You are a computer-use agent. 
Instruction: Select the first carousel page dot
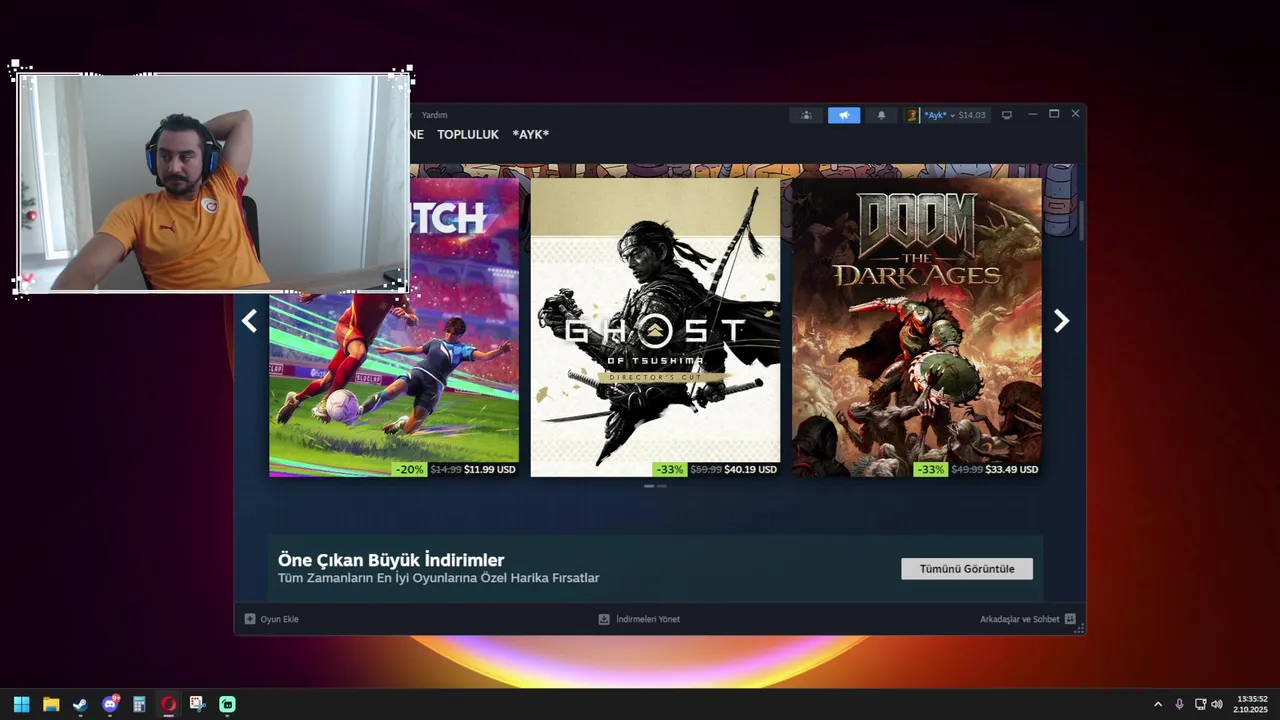(x=649, y=486)
